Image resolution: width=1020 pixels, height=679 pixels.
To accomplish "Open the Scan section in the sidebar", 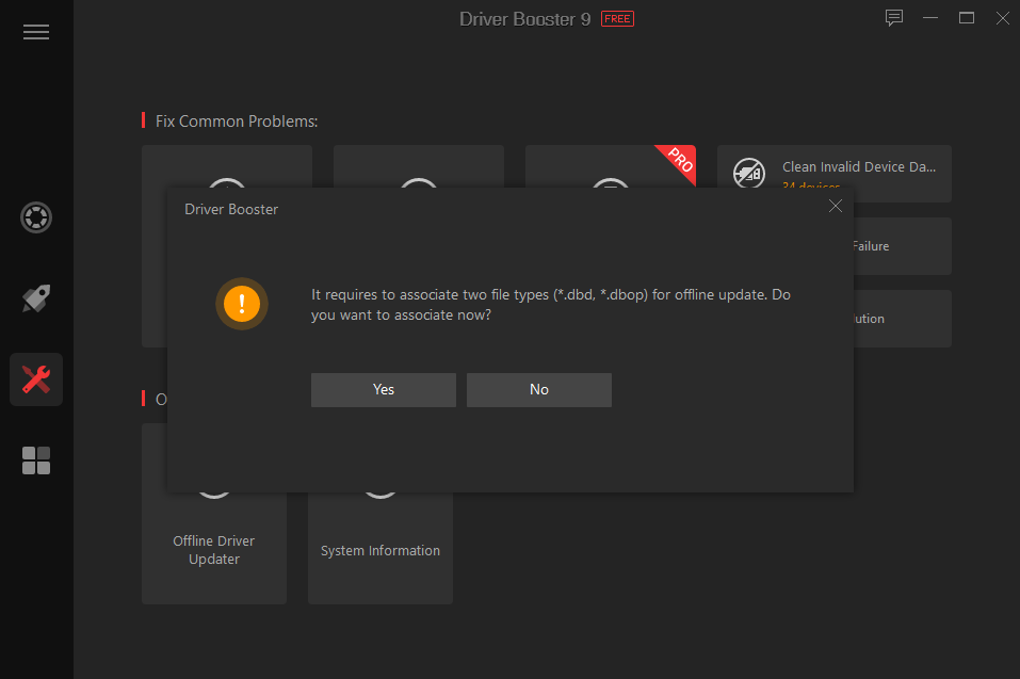I will [36, 218].
